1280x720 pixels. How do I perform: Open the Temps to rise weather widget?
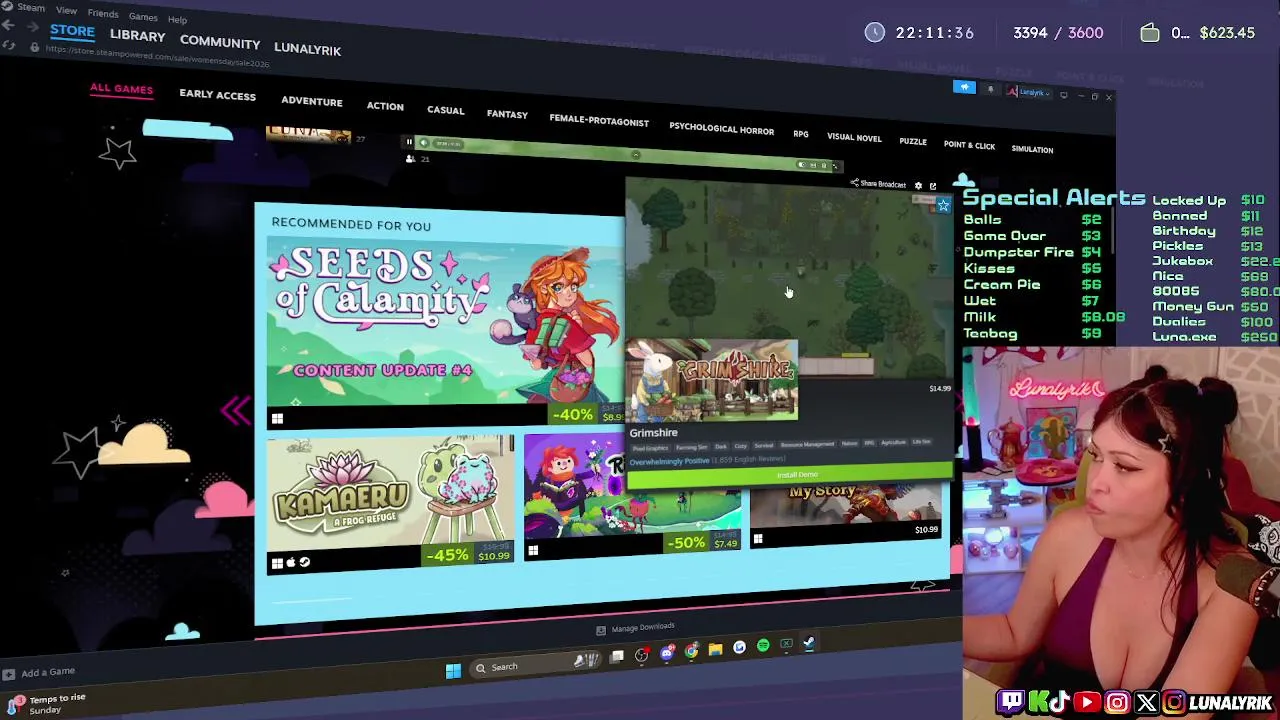click(46, 703)
